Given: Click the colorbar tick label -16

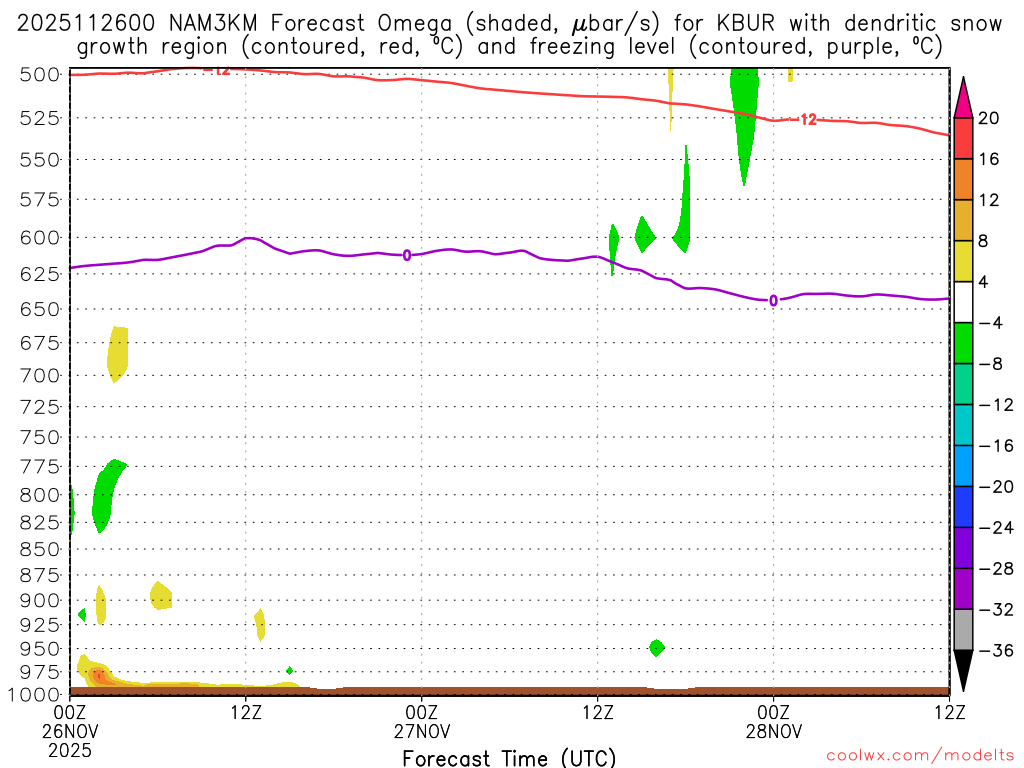Looking at the screenshot, I should [996, 445].
